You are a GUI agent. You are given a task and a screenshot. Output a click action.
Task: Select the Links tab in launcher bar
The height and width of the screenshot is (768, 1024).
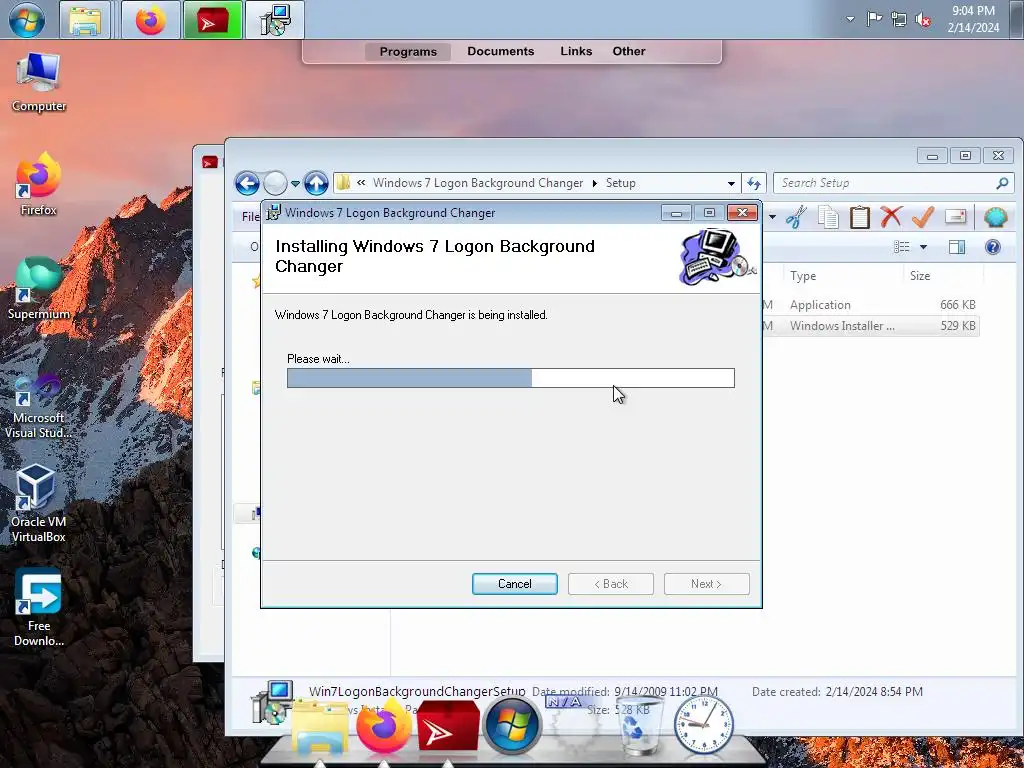click(576, 51)
